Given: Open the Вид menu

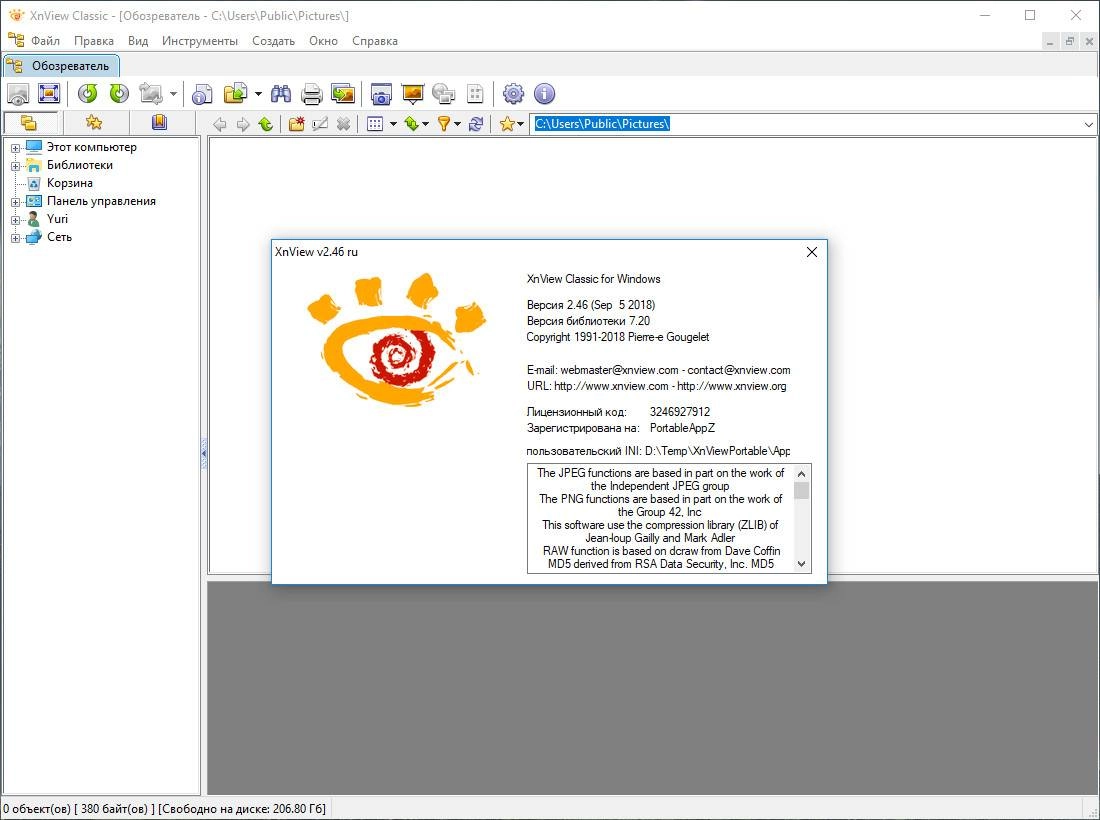Looking at the screenshot, I should pyautogui.click(x=138, y=41).
